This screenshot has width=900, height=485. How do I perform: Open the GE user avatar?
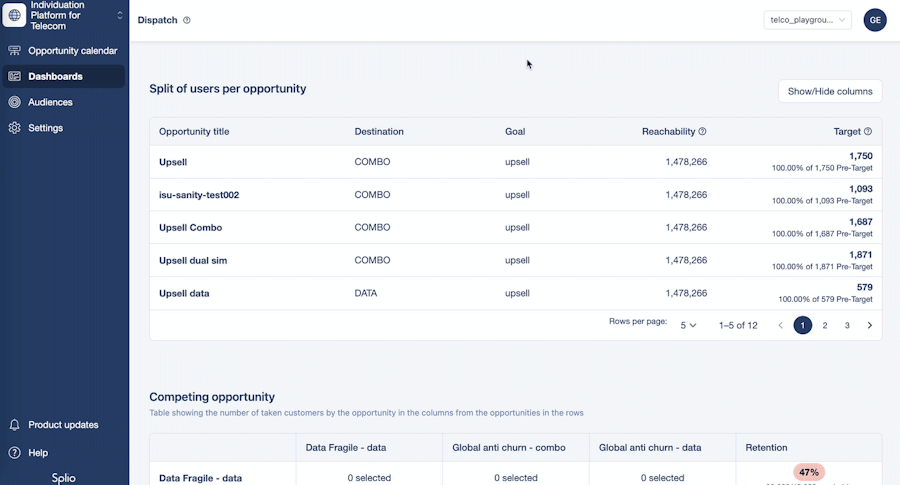(875, 20)
